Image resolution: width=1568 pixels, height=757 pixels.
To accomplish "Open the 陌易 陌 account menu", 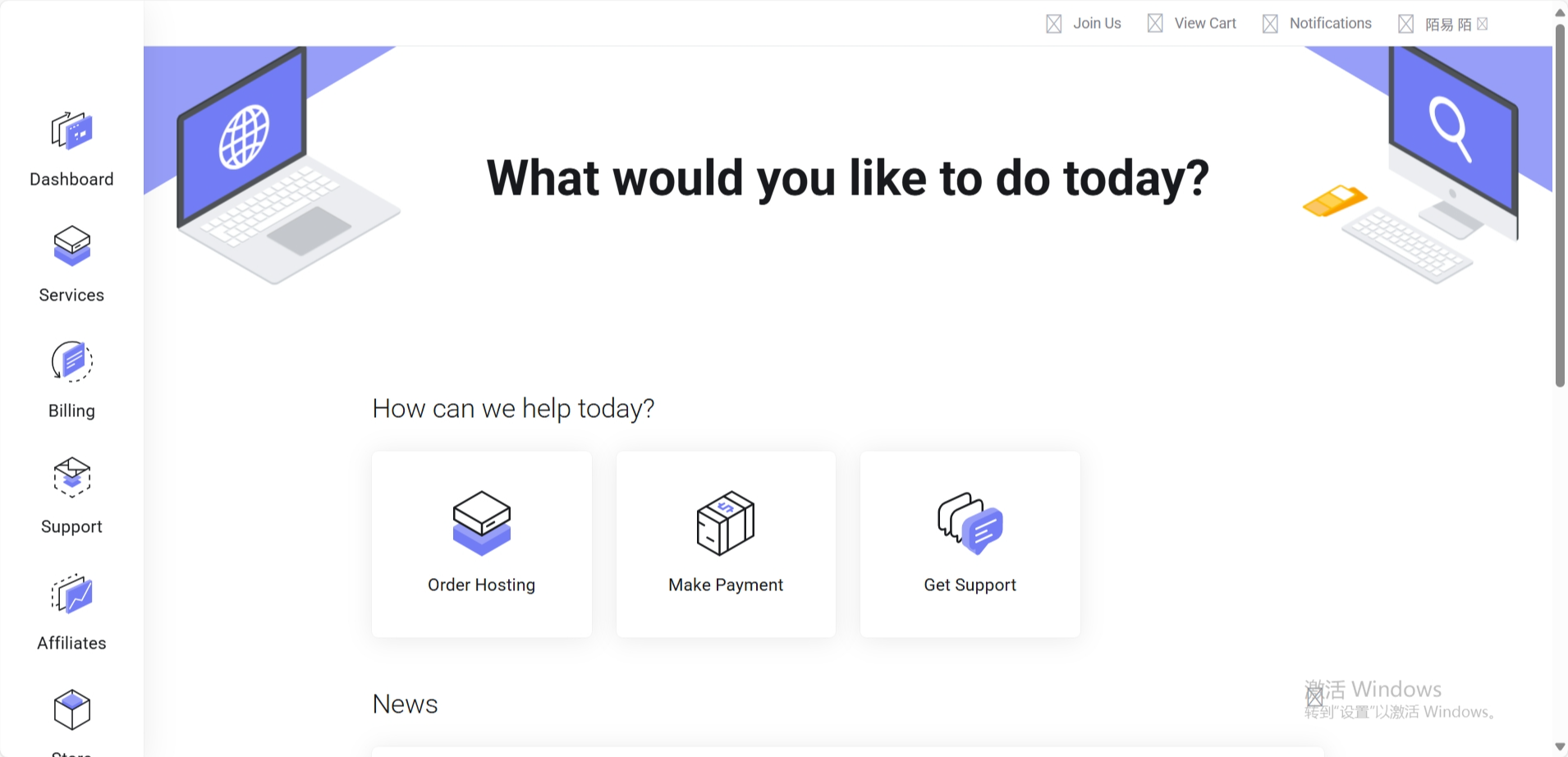I will (1447, 25).
